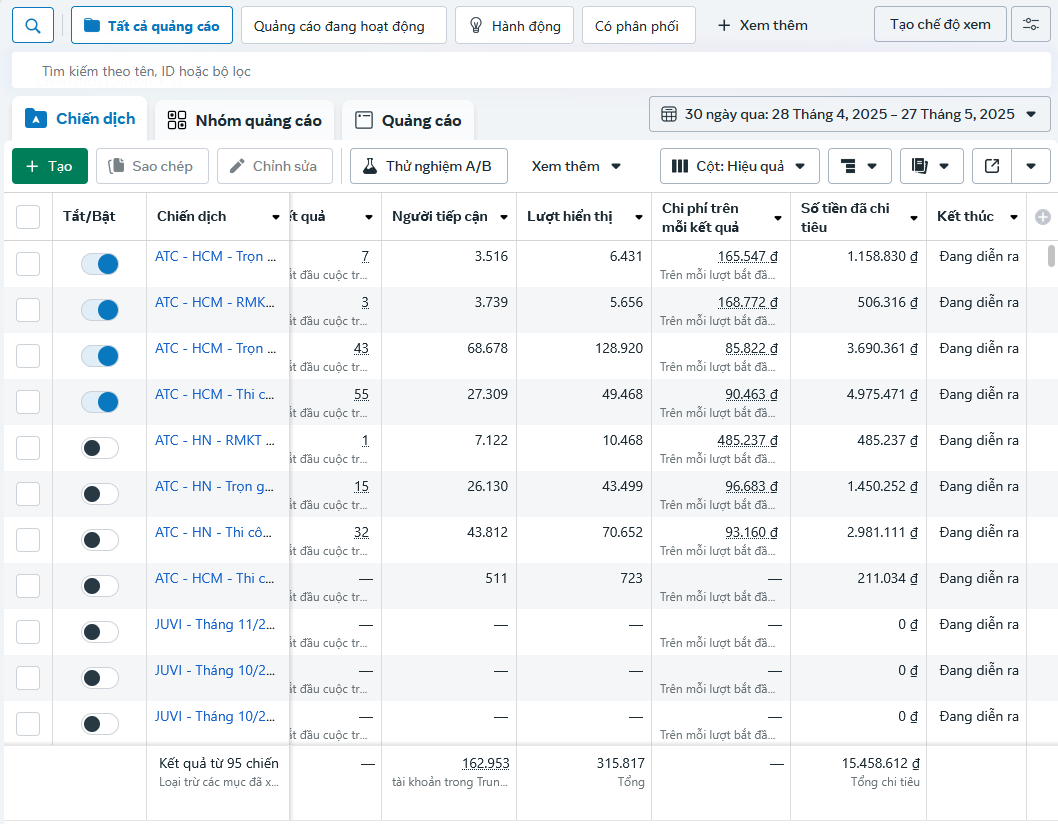Click the 485.237 đ cost per result value
This screenshot has width=1058, height=824.
(748, 441)
